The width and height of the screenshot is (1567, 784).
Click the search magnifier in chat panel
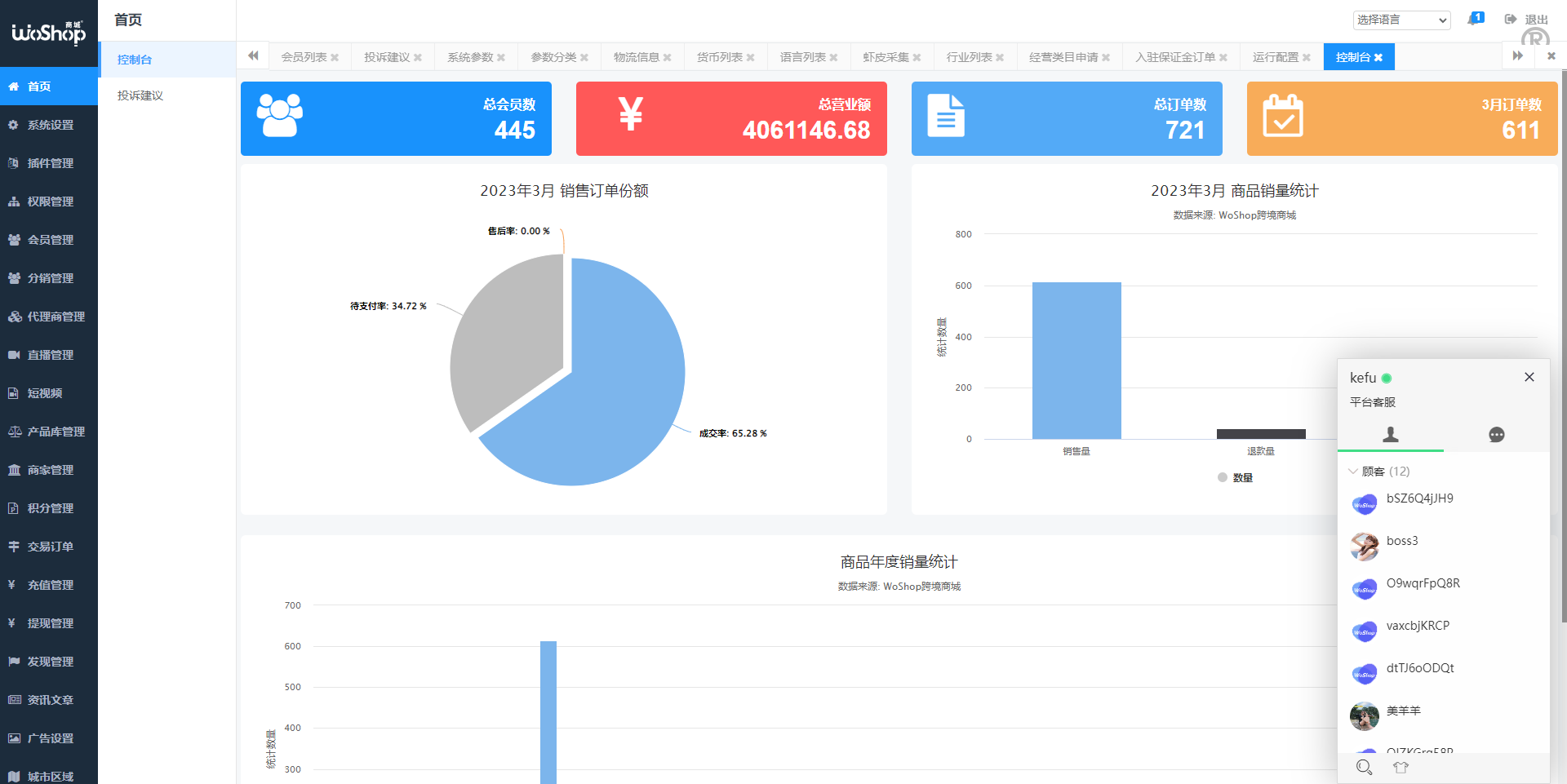[x=1364, y=767]
